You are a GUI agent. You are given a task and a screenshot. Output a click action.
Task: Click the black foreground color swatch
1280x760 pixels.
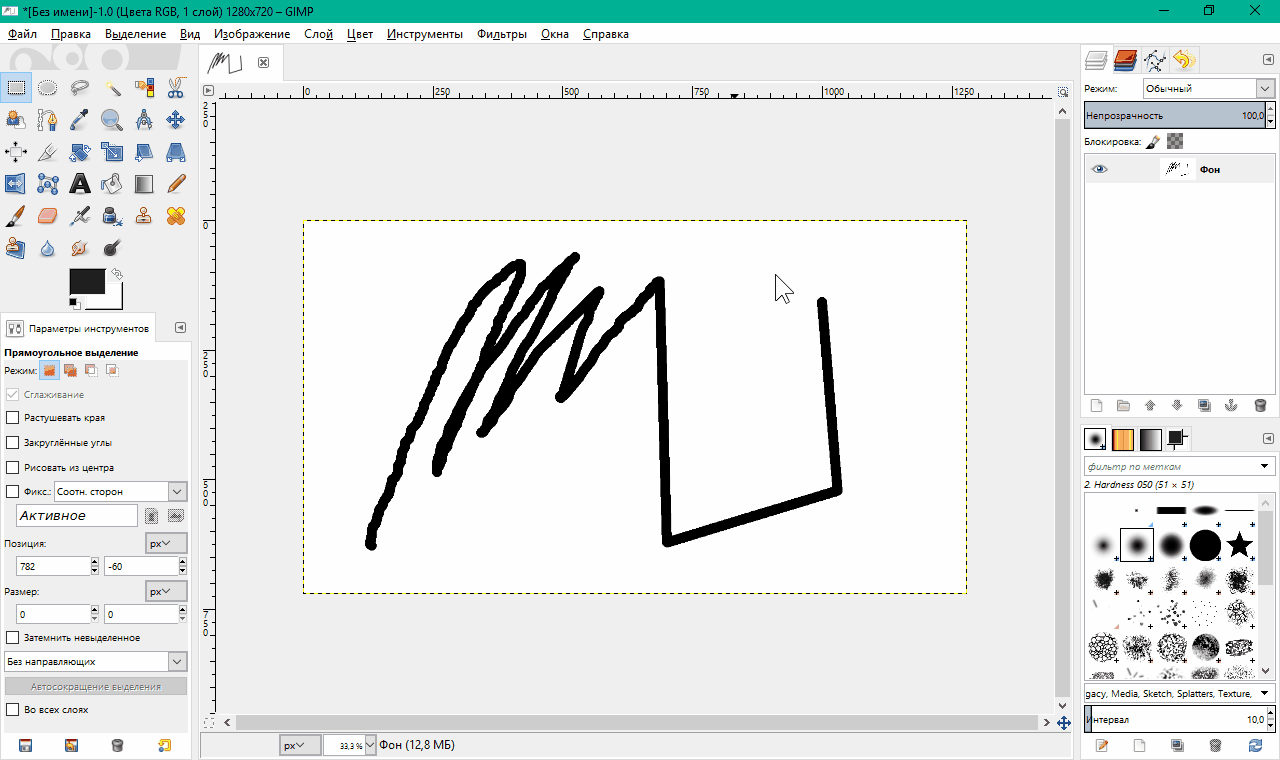point(86,281)
